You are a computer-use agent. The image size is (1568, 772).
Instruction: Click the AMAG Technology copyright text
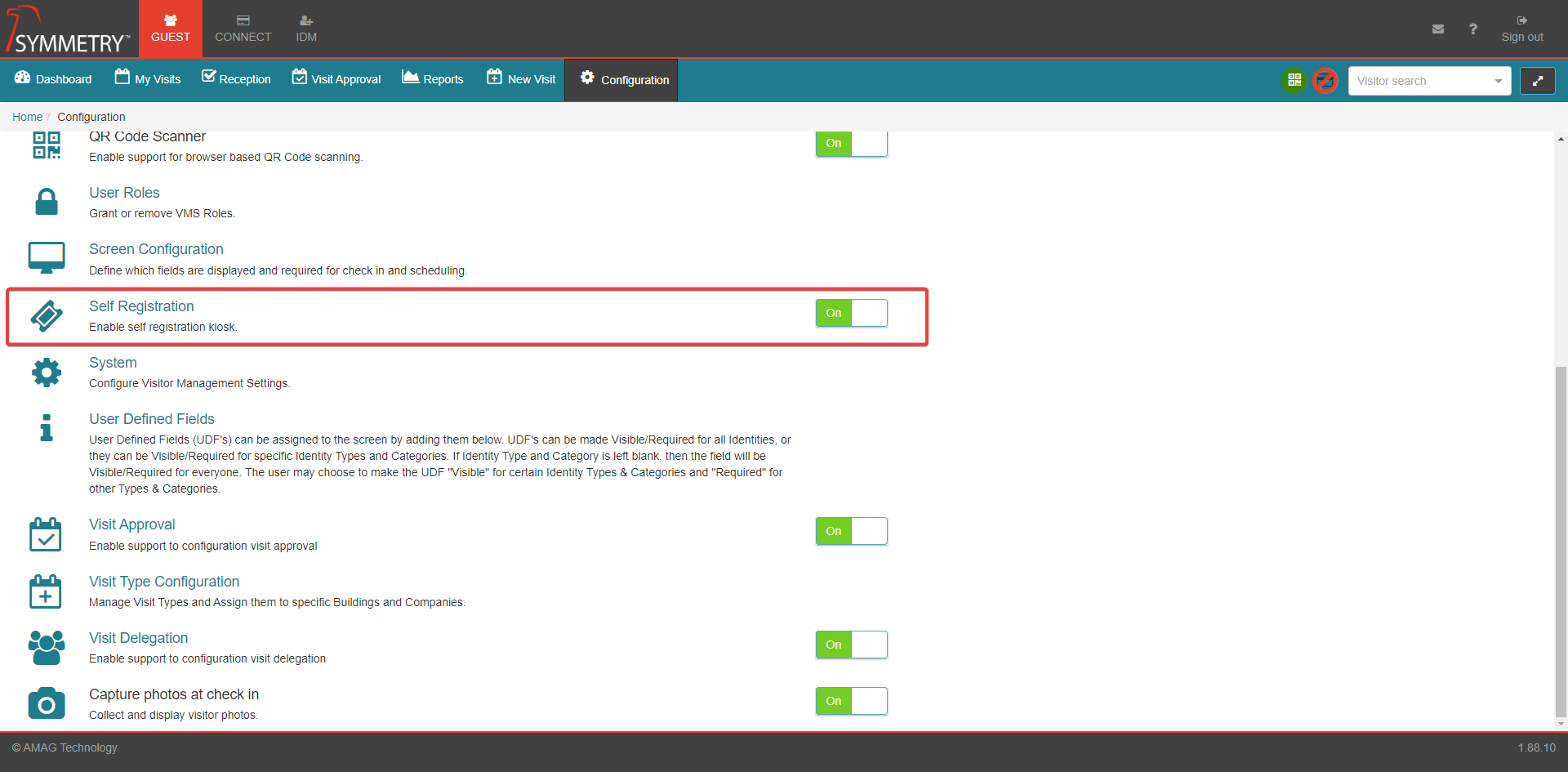(65, 747)
